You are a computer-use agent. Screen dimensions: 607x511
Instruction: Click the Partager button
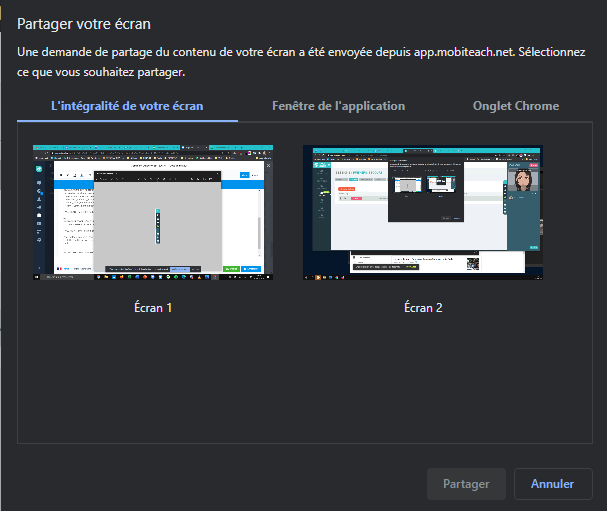[466, 484]
